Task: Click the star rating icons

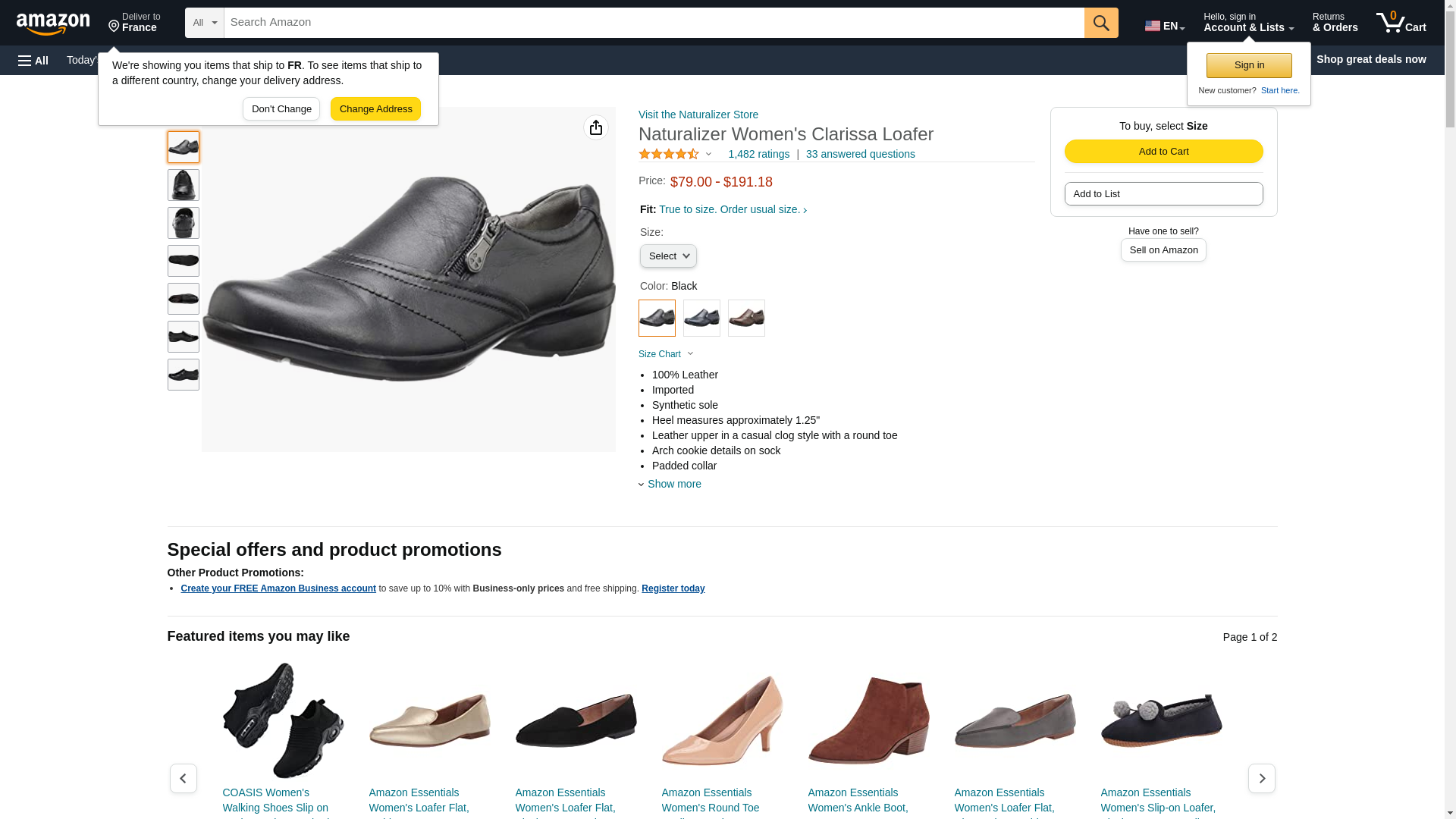Action: coord(669,155)
